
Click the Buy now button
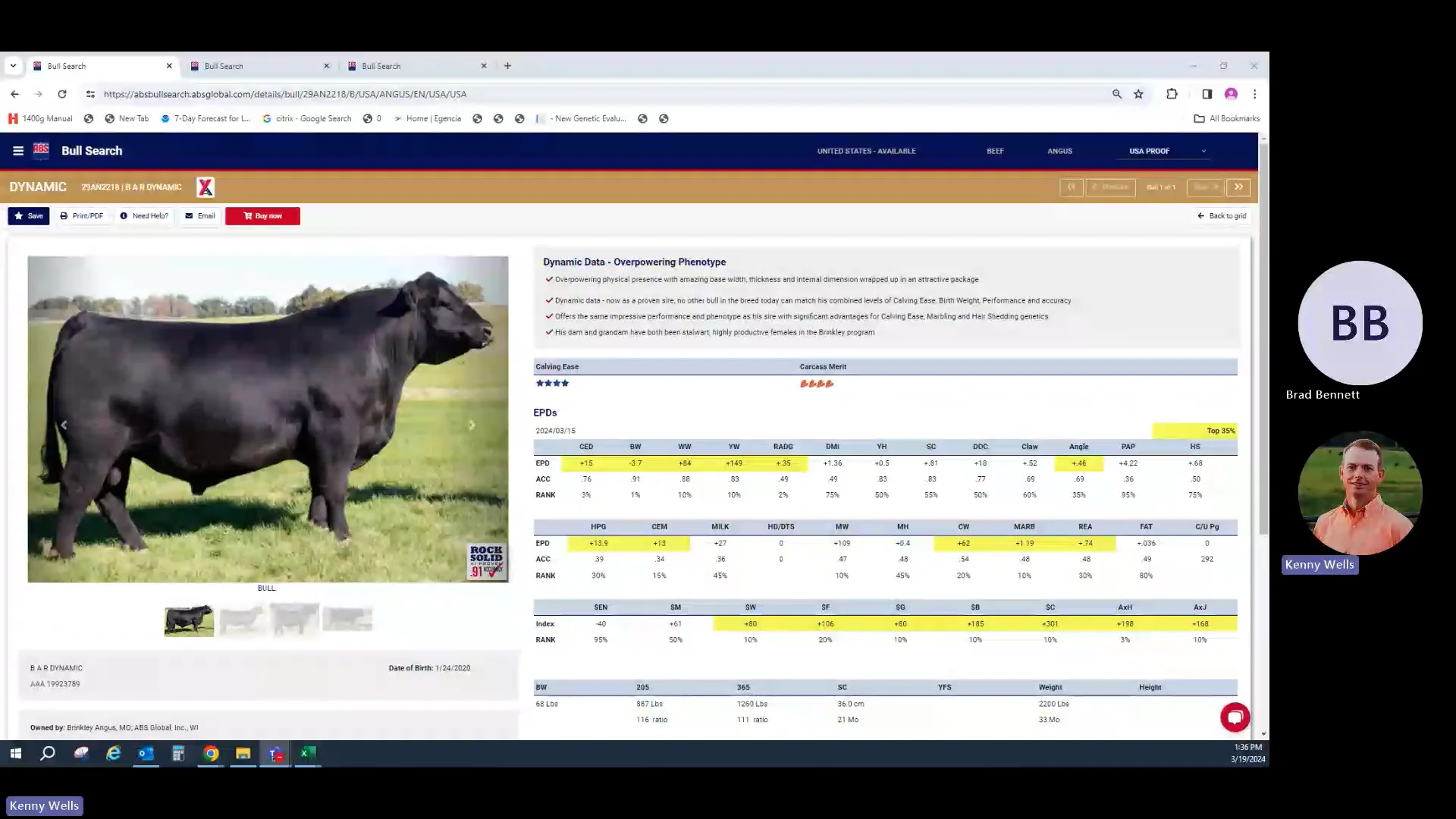[262, 215]
